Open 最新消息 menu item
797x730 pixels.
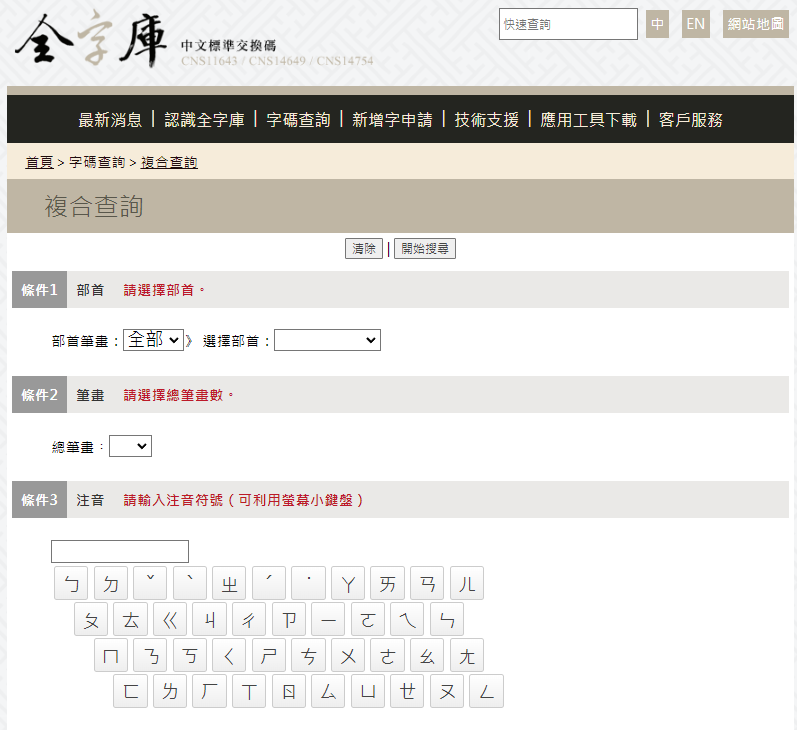tap(110, 120)
